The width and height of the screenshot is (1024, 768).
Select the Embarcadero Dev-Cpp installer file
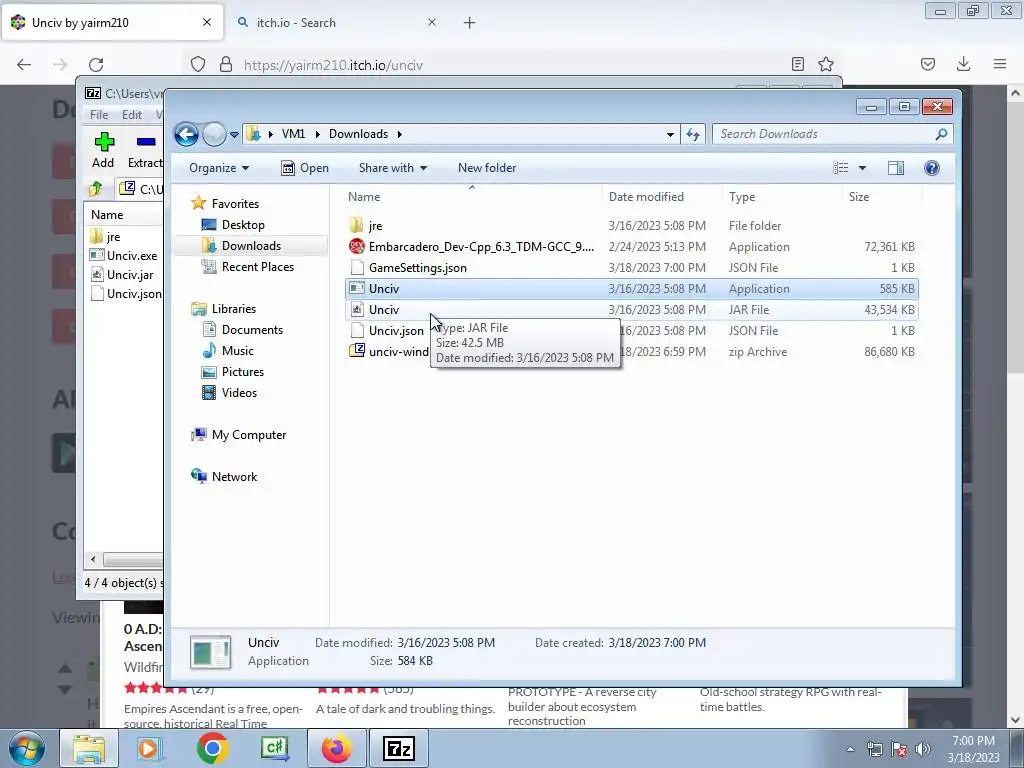click(632, 247)
